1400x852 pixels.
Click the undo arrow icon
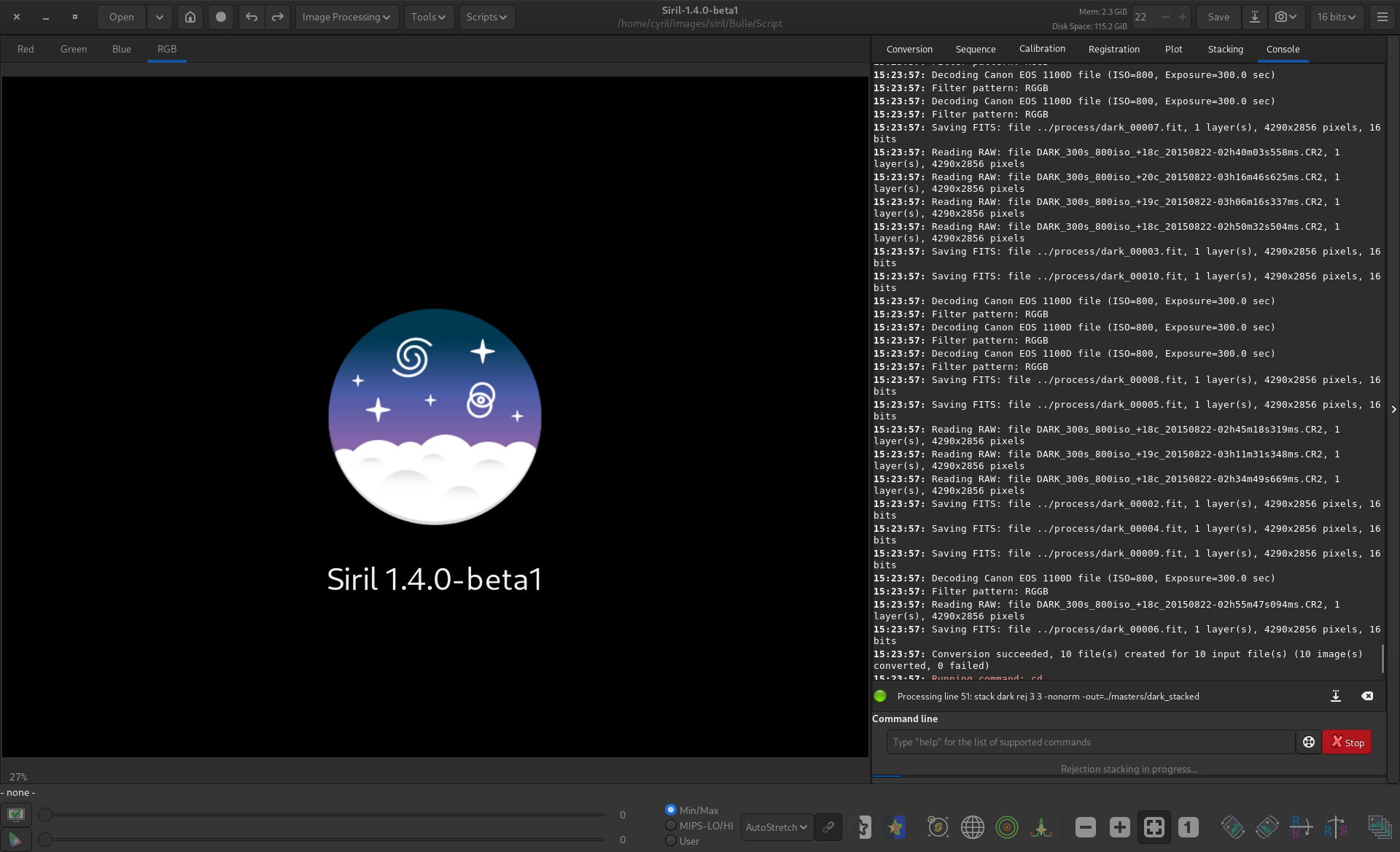[x=252, y=17]
